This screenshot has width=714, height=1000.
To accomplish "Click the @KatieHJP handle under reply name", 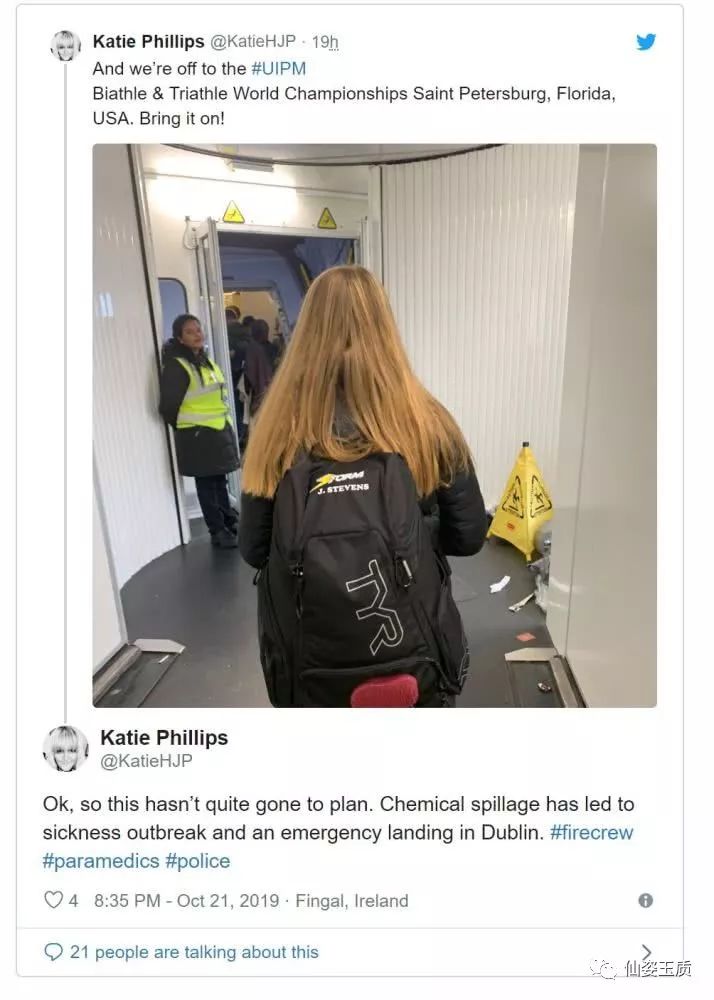I will pyautogui.click(x=146, y=761).
